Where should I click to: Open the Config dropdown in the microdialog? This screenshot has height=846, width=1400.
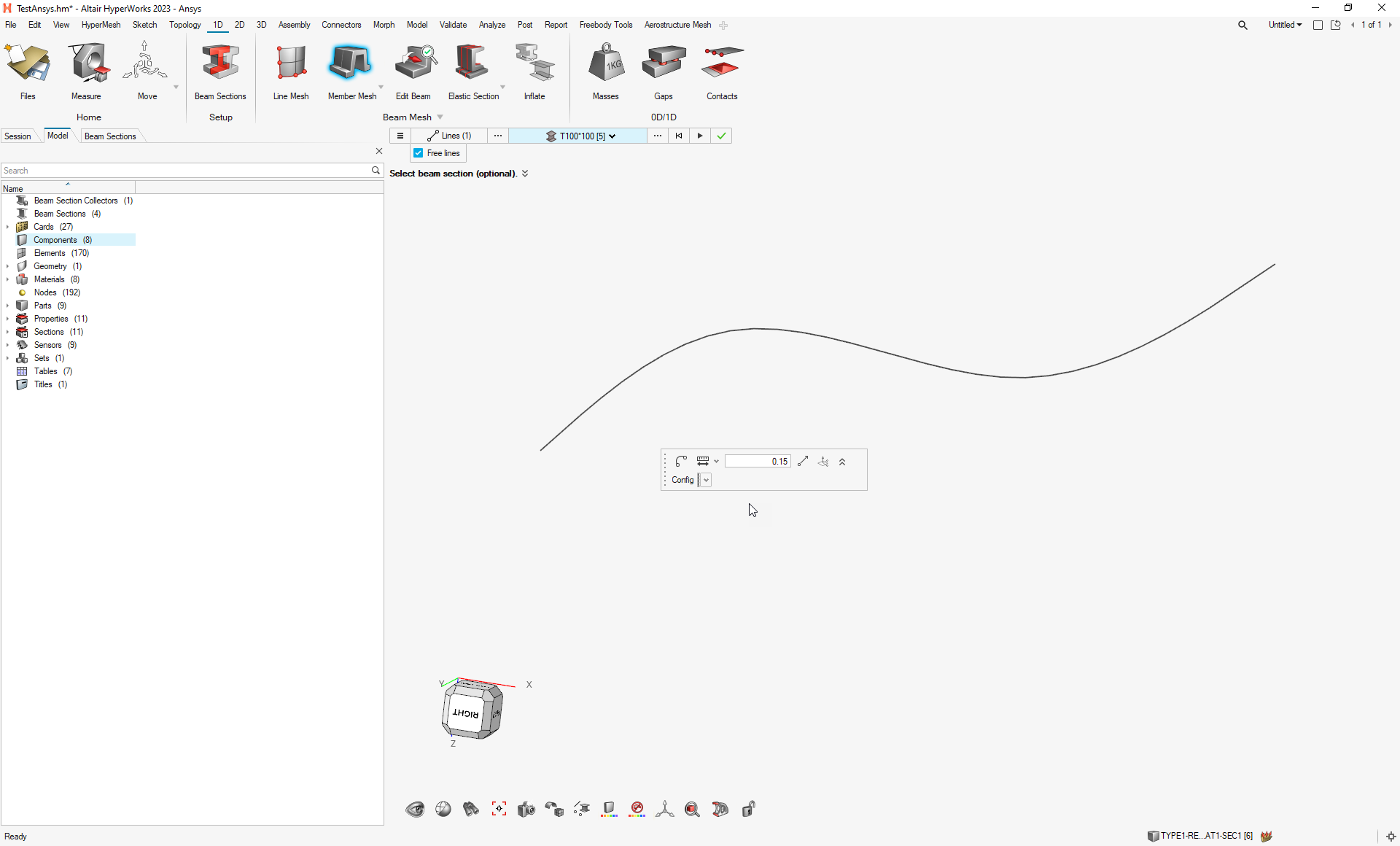(x=706, y=480)
